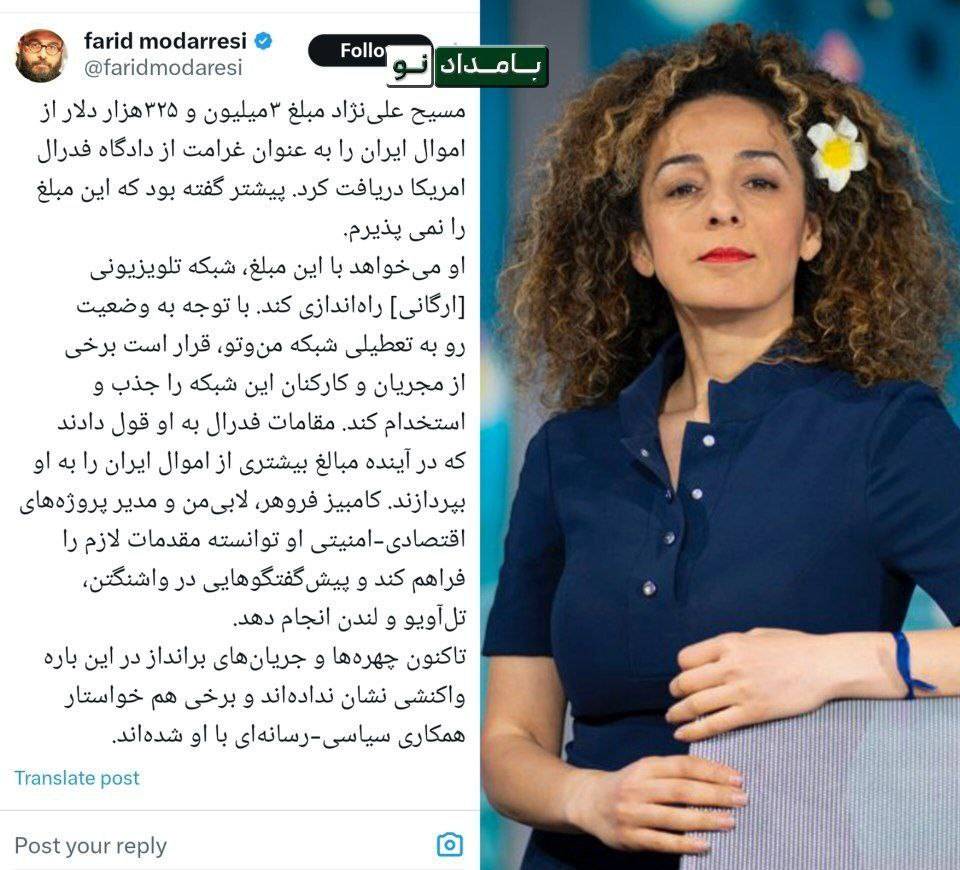Screen dimensions: 960x870
Task: Click the white نو part of the logo
Action: point(410,66)
